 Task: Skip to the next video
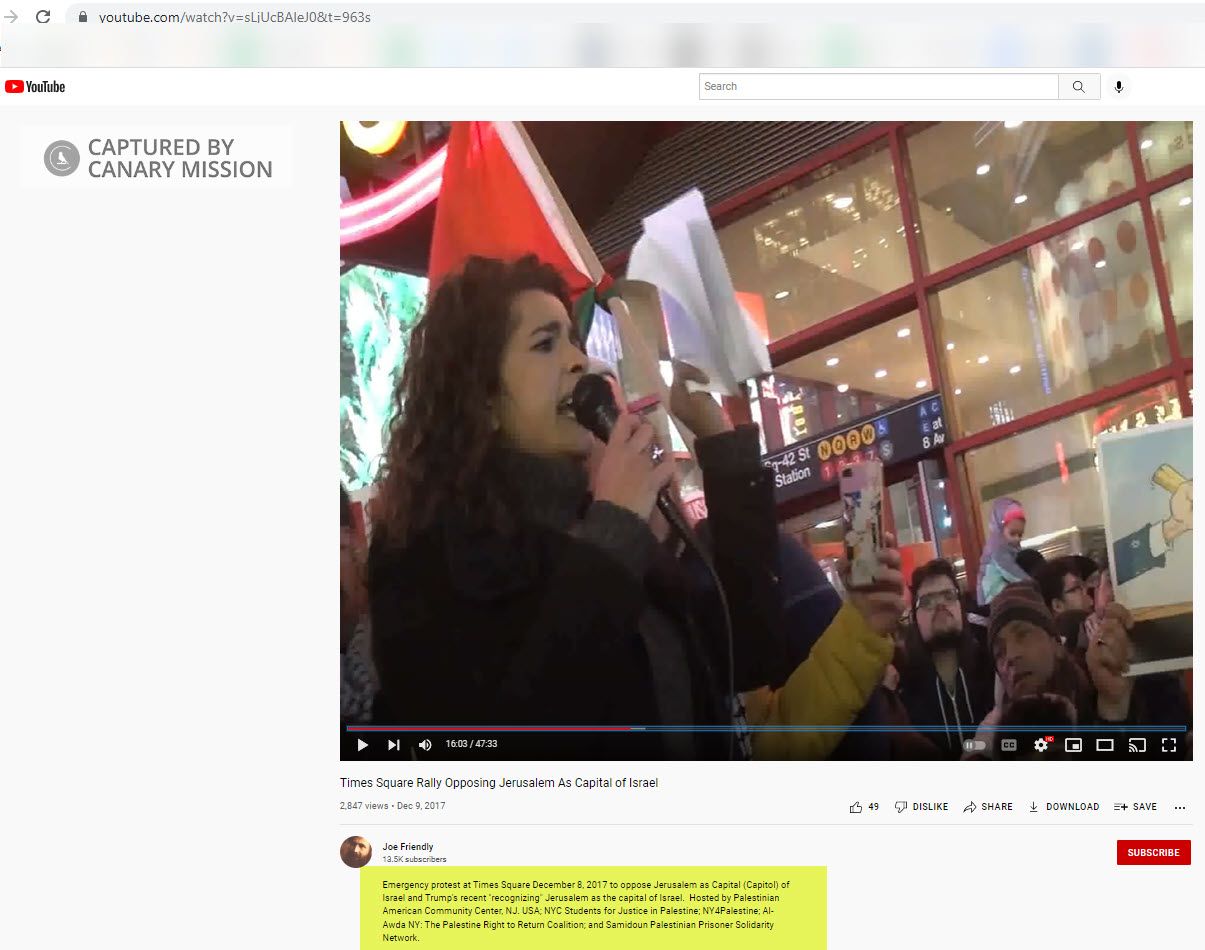click(394, 745)
